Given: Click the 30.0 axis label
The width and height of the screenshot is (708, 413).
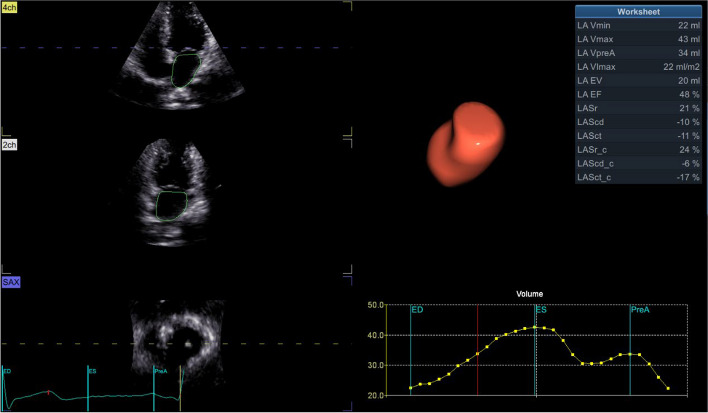Looking at the screenshot, I should pyautogui.click(x=376, y=365).
